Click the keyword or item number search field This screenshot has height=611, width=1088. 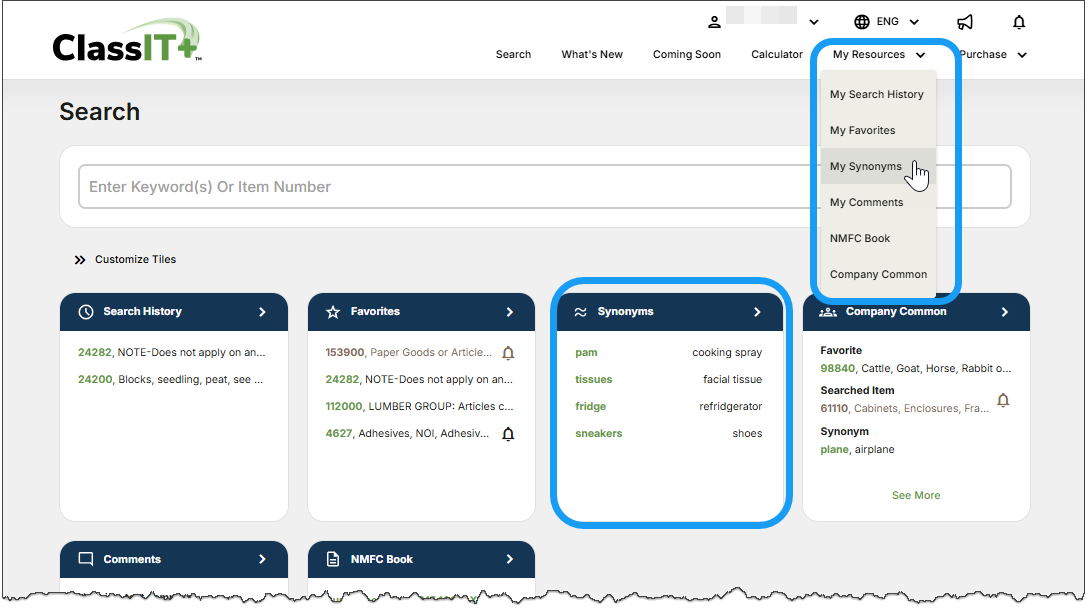pyautogui.click(x=544, y=187)
